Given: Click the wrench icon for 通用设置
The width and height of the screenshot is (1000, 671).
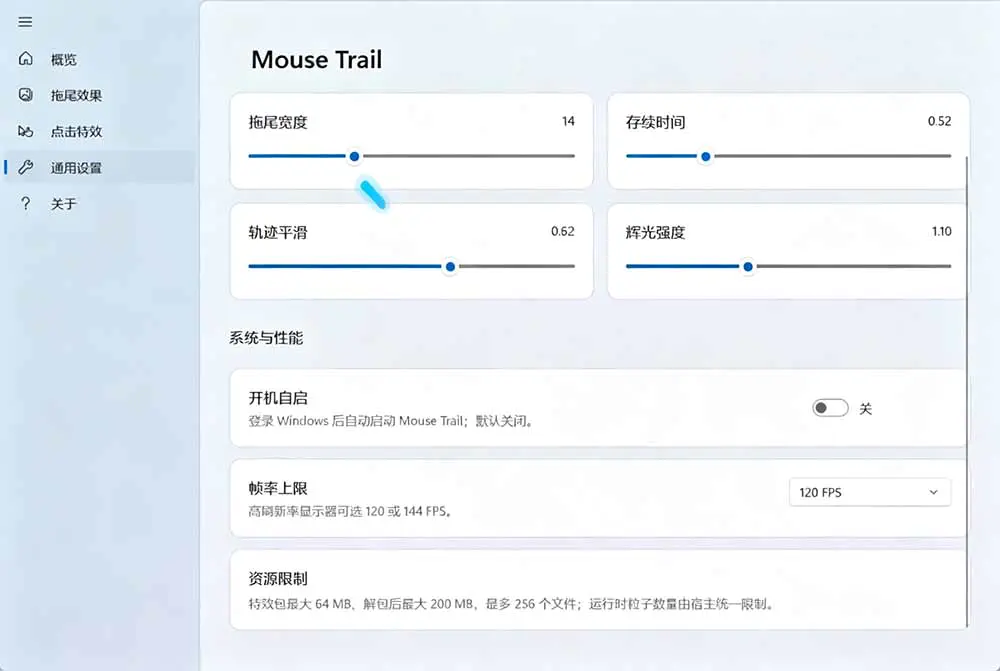Looking at the screenshot, I should 26,168.
